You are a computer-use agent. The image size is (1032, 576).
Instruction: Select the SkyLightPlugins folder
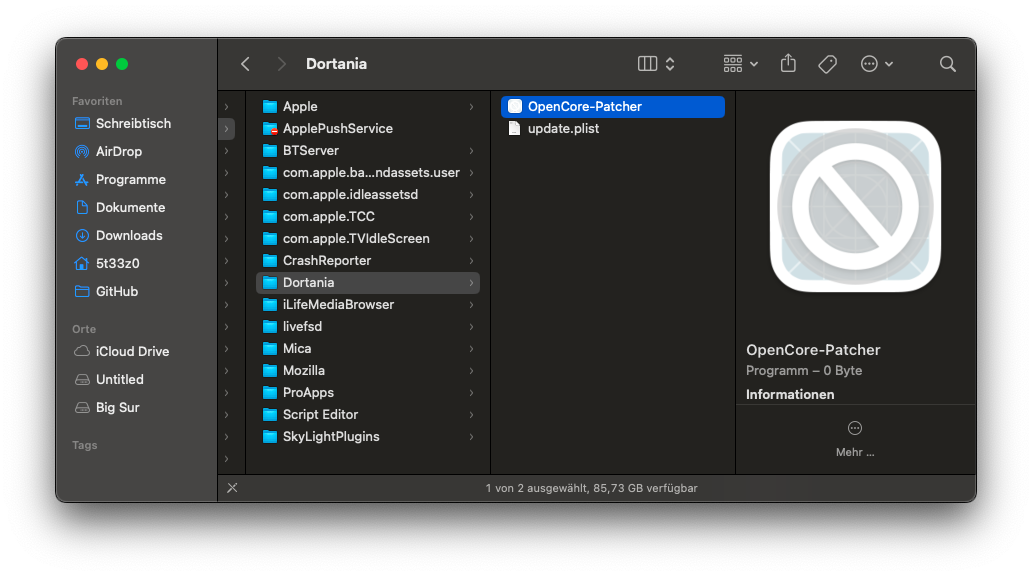(367, 437)
